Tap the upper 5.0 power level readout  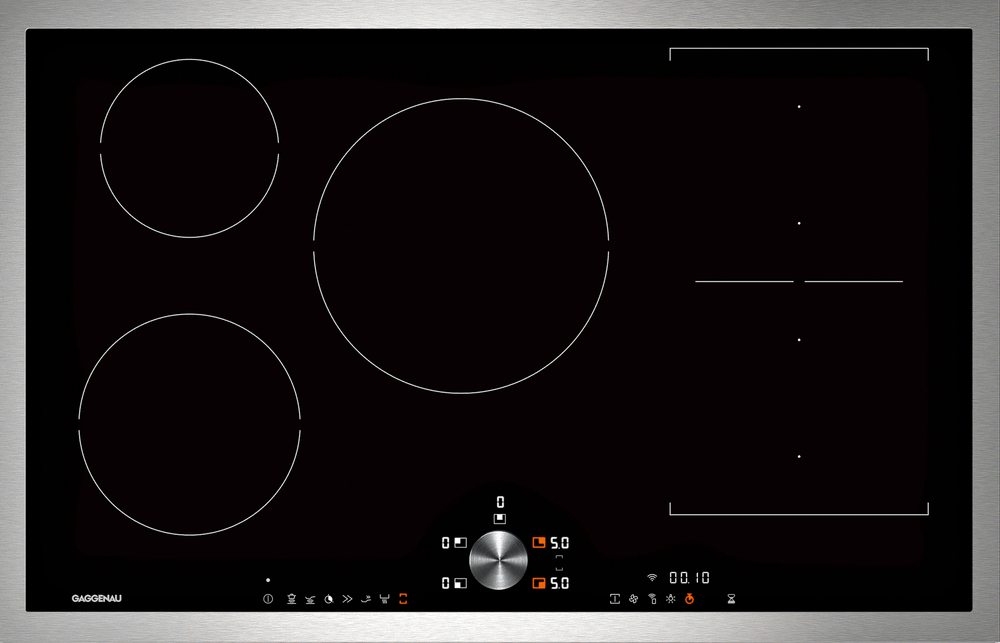[x=559, y=543]
